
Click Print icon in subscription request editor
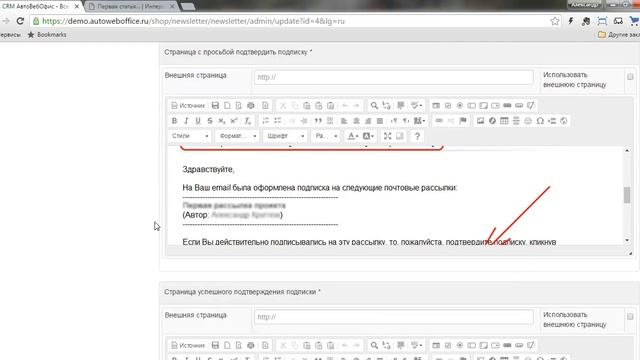click(x=251, y=106)
